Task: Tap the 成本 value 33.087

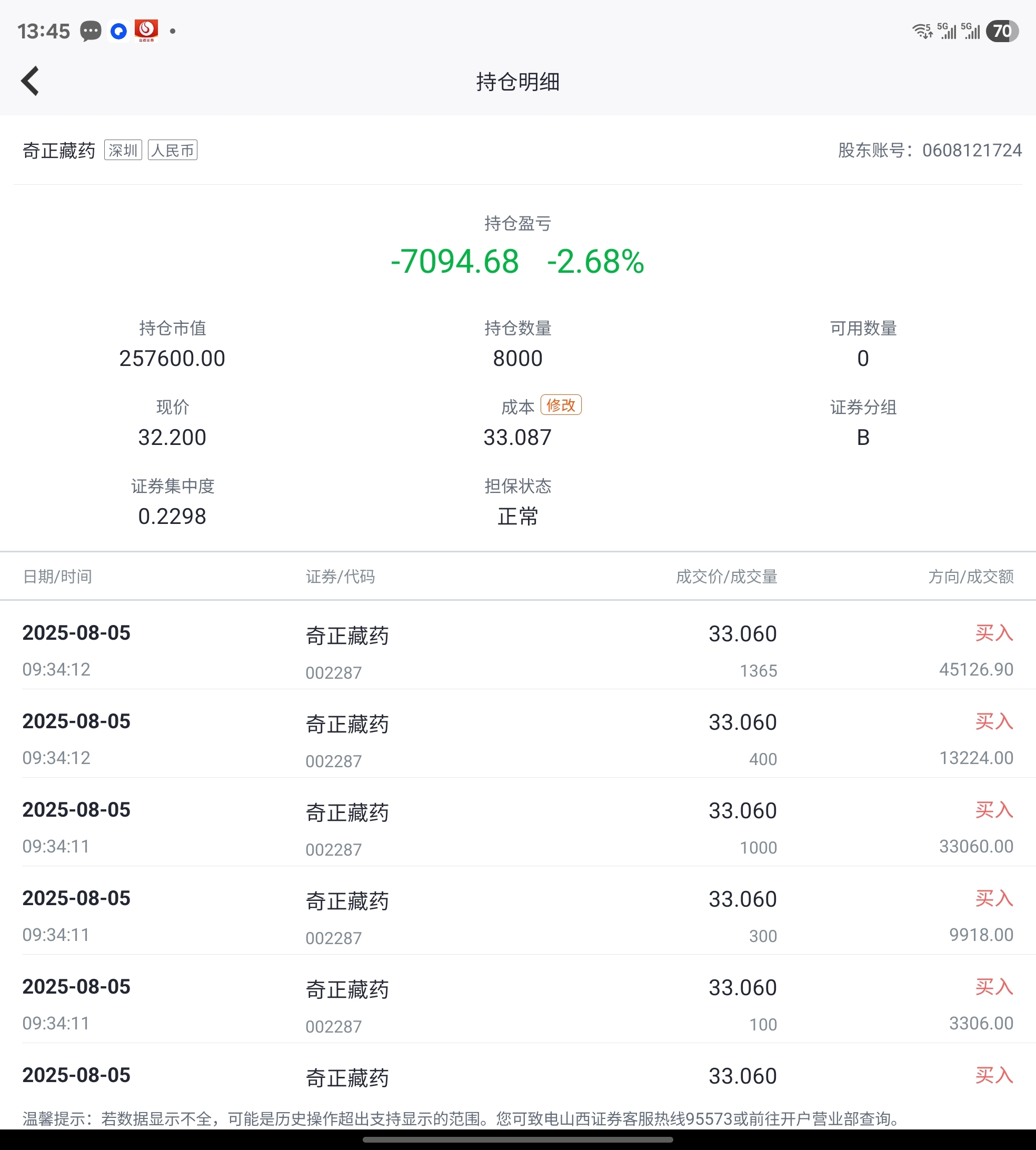Action: click(518, 437)
